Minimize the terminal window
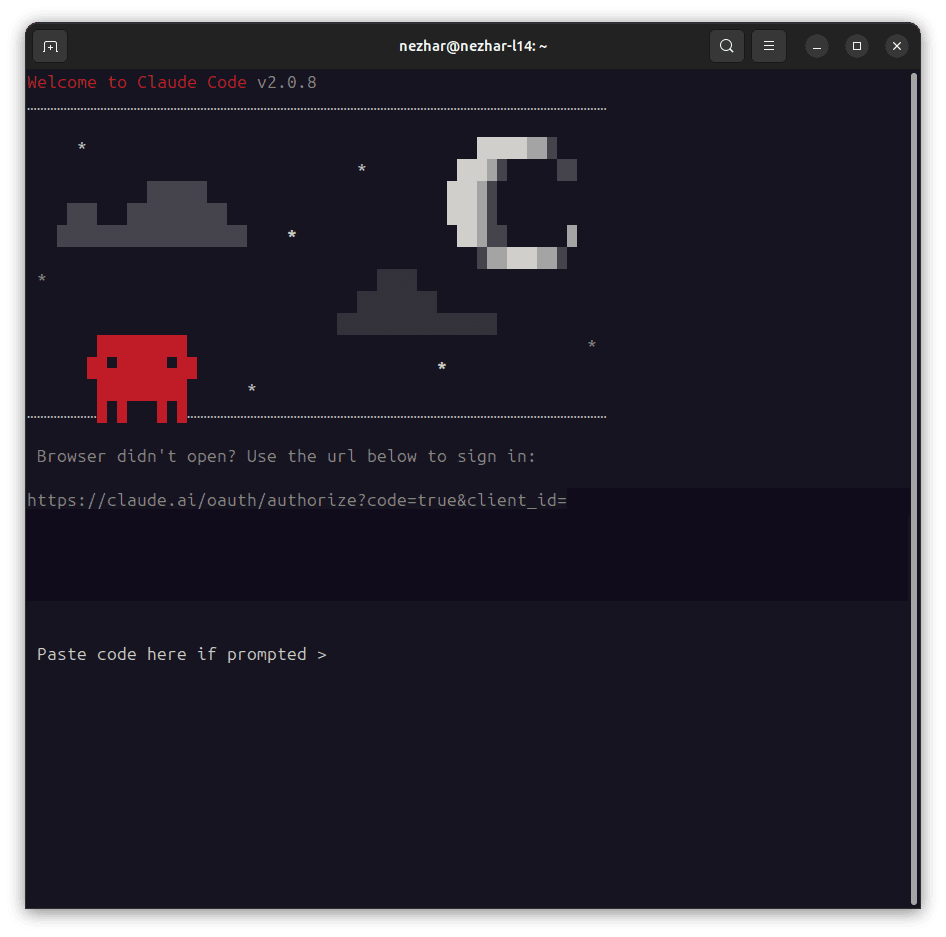This screenshot has height=937, width=946. point(817,46)
